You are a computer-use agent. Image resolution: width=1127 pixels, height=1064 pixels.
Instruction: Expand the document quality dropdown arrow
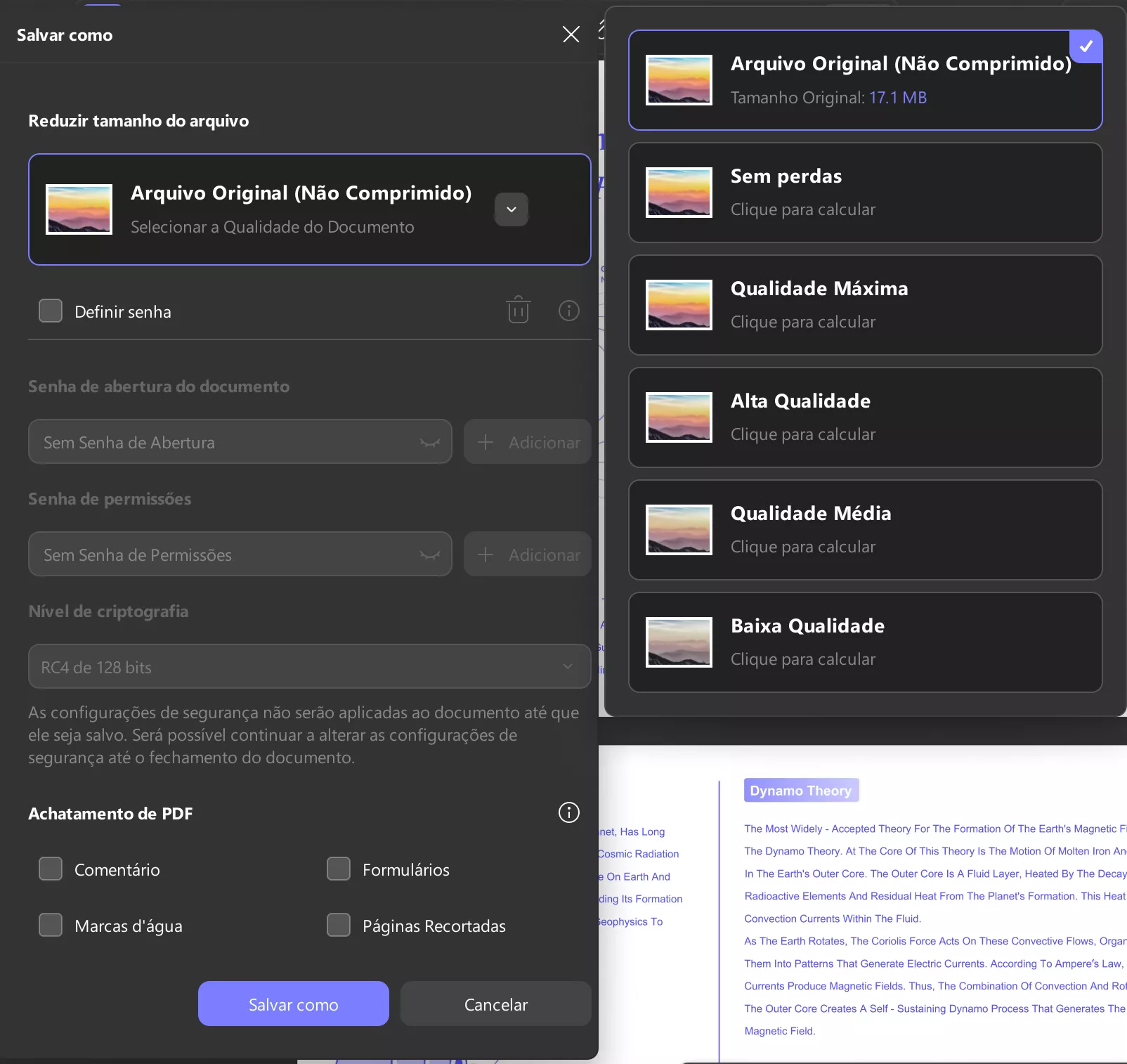pyautogui.click(x=512, y=209)
